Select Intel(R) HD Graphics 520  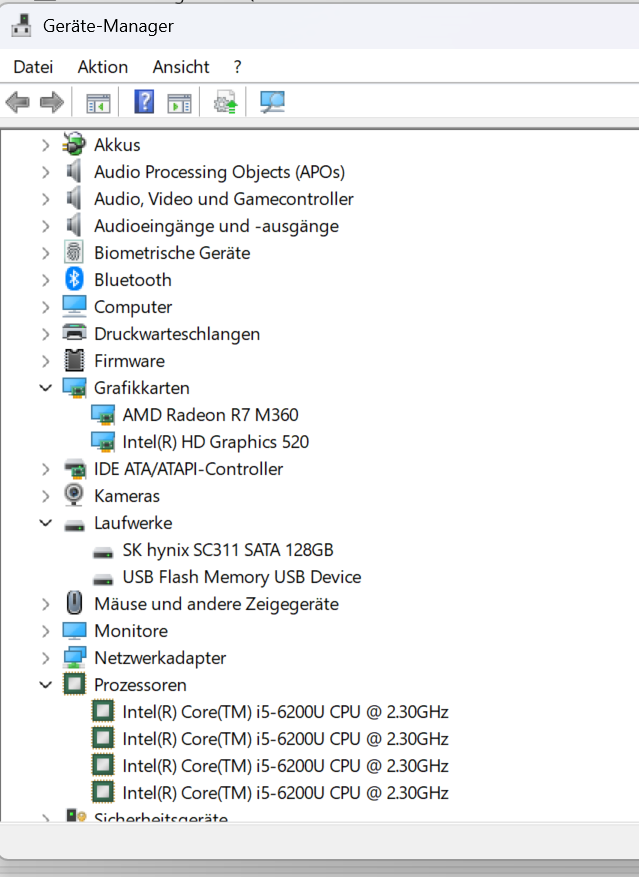[215, 442]
